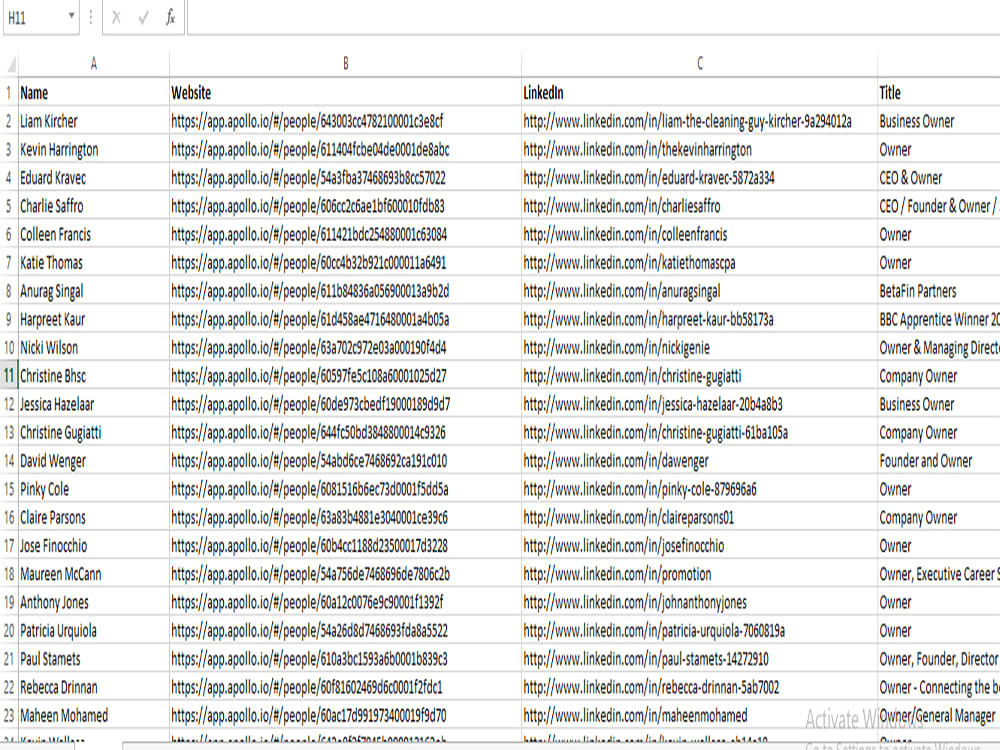1000x750 pixels.
Task: Select the cell Rebecca Drinnan
Action: 94,687
